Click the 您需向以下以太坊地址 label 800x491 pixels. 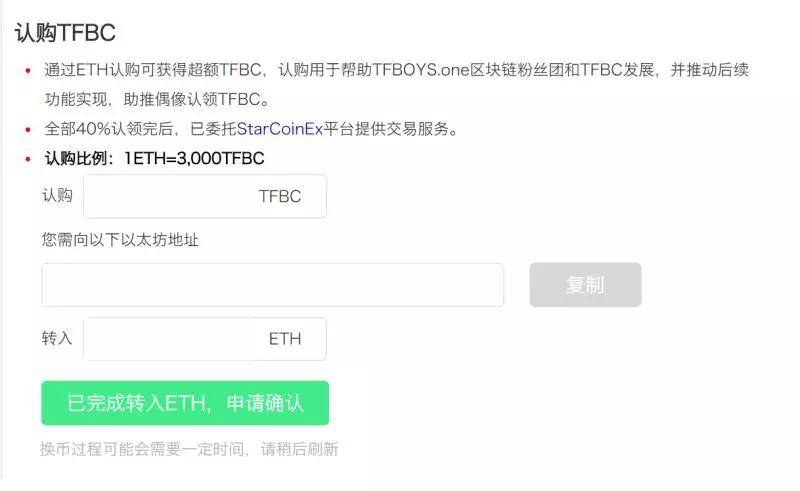click(120, 239)
